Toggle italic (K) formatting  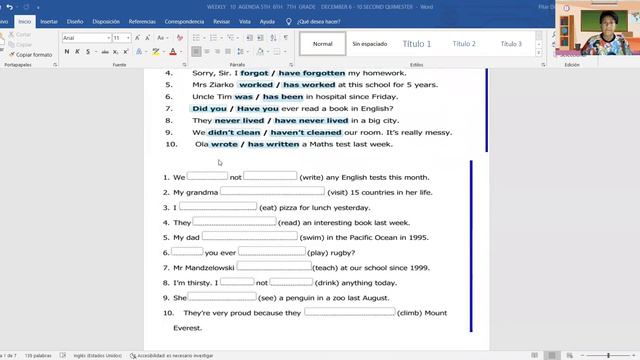[x=77, y=51]
